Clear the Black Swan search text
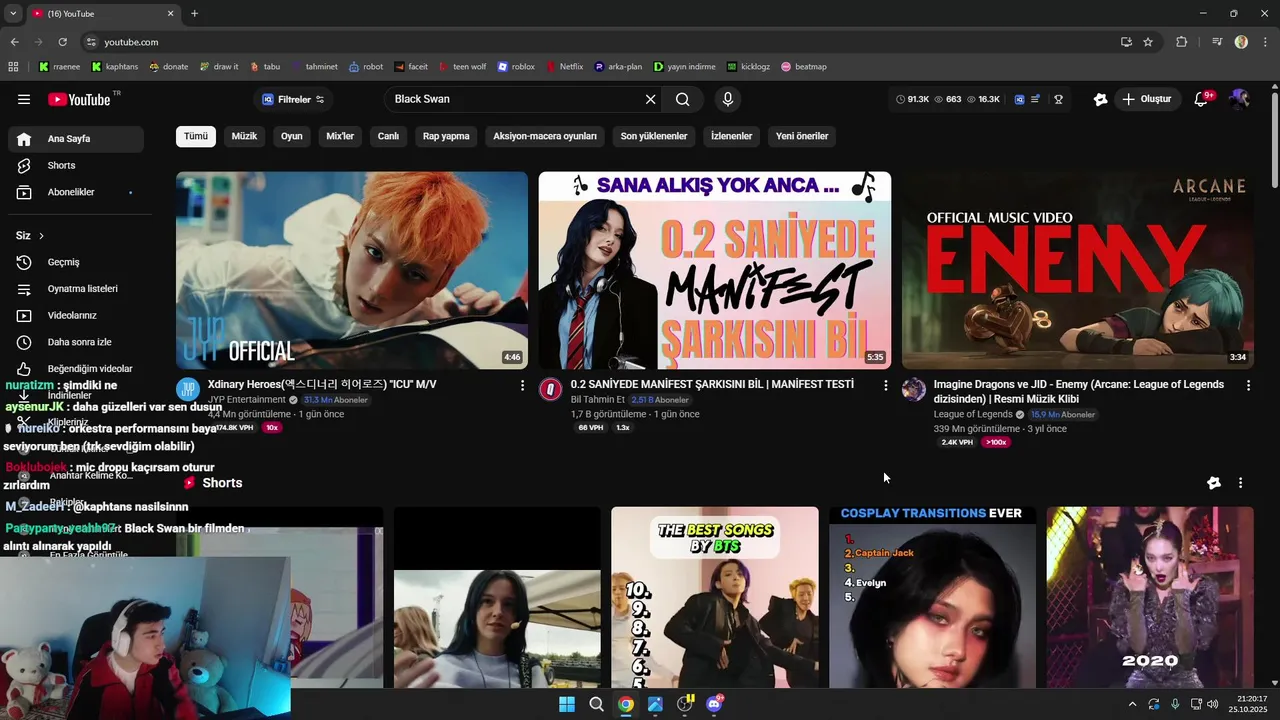The width and height of the screenshot is (1280, 720). click(650, 99)
